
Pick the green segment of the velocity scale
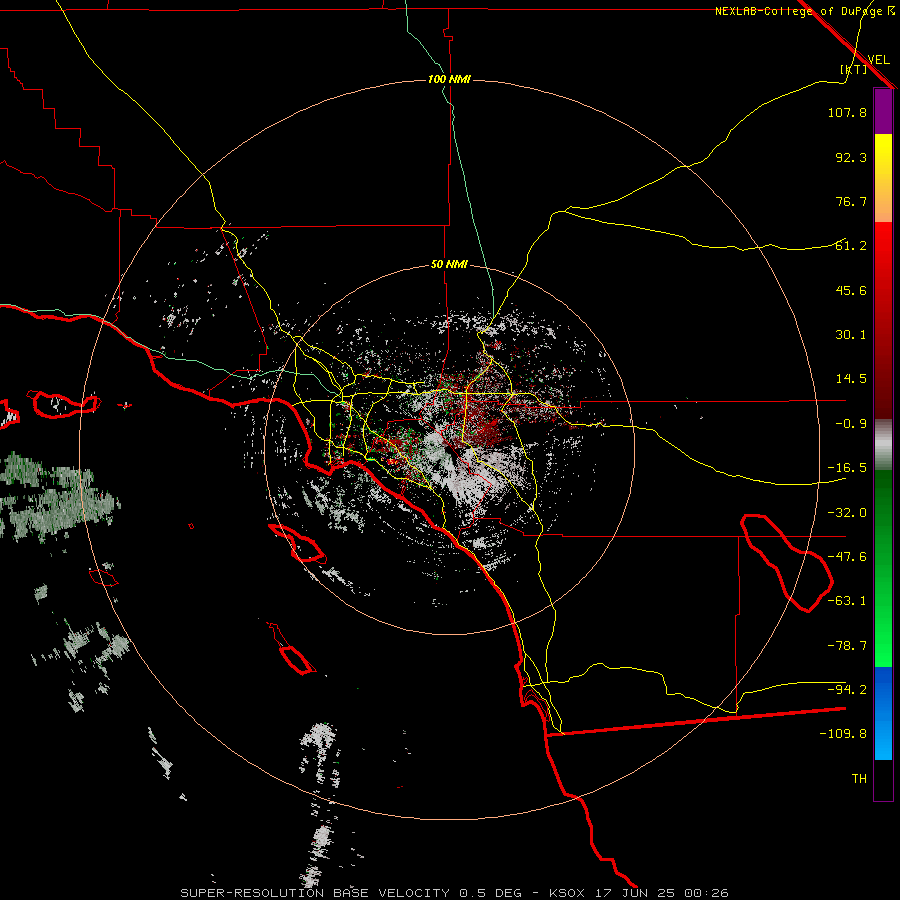coord(883,568)
